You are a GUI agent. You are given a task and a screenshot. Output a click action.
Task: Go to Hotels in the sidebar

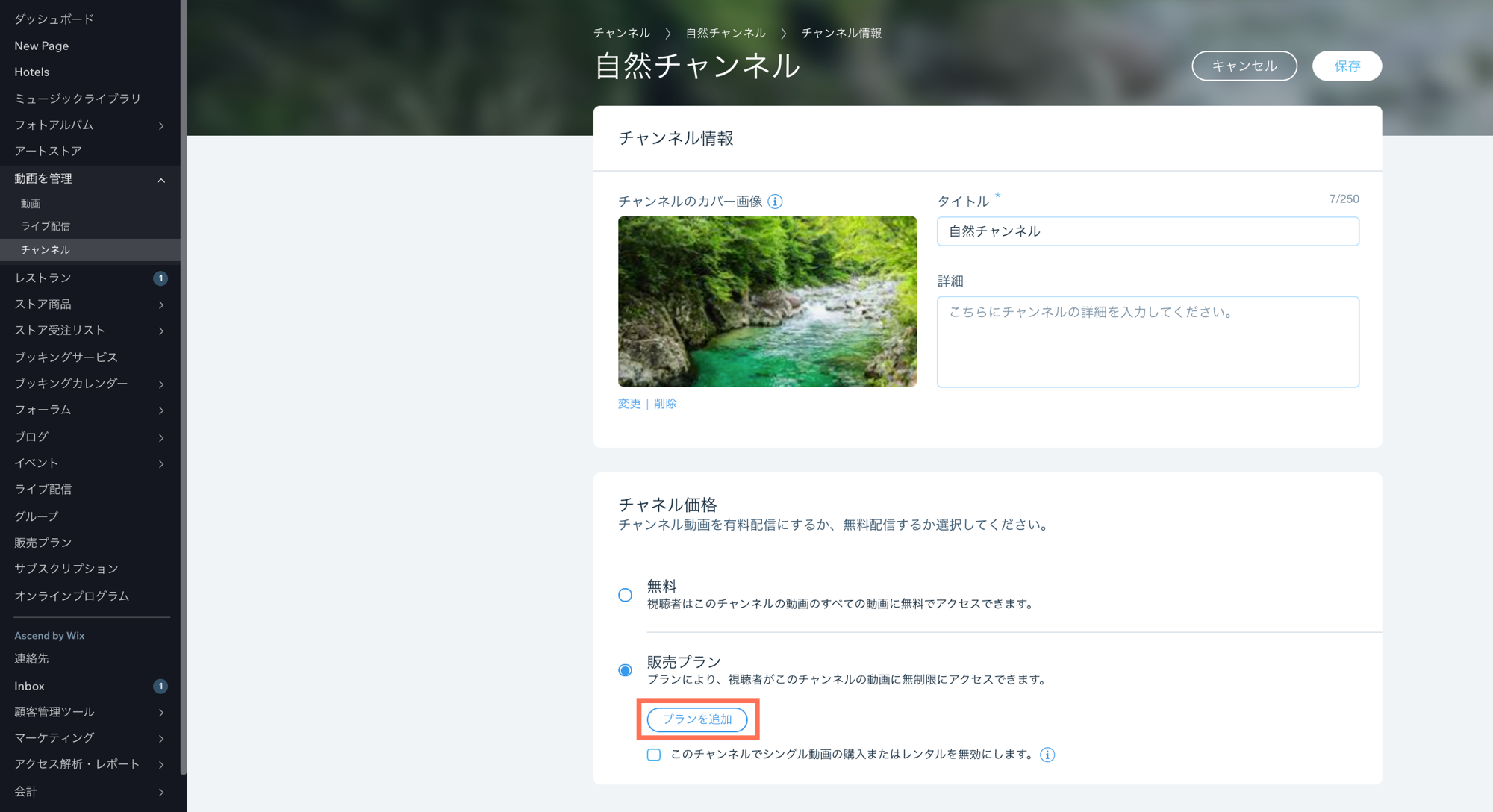[x=31, y=72]
